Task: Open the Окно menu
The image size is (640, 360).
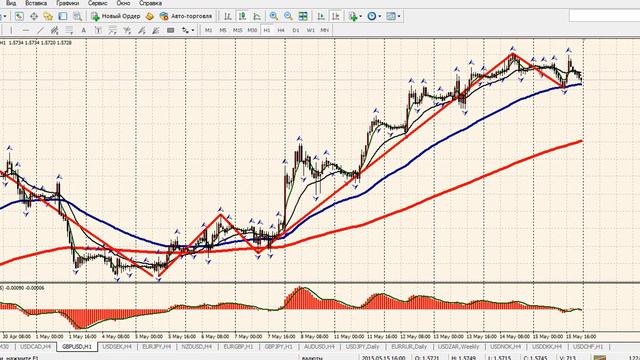Action: point(123,3)
